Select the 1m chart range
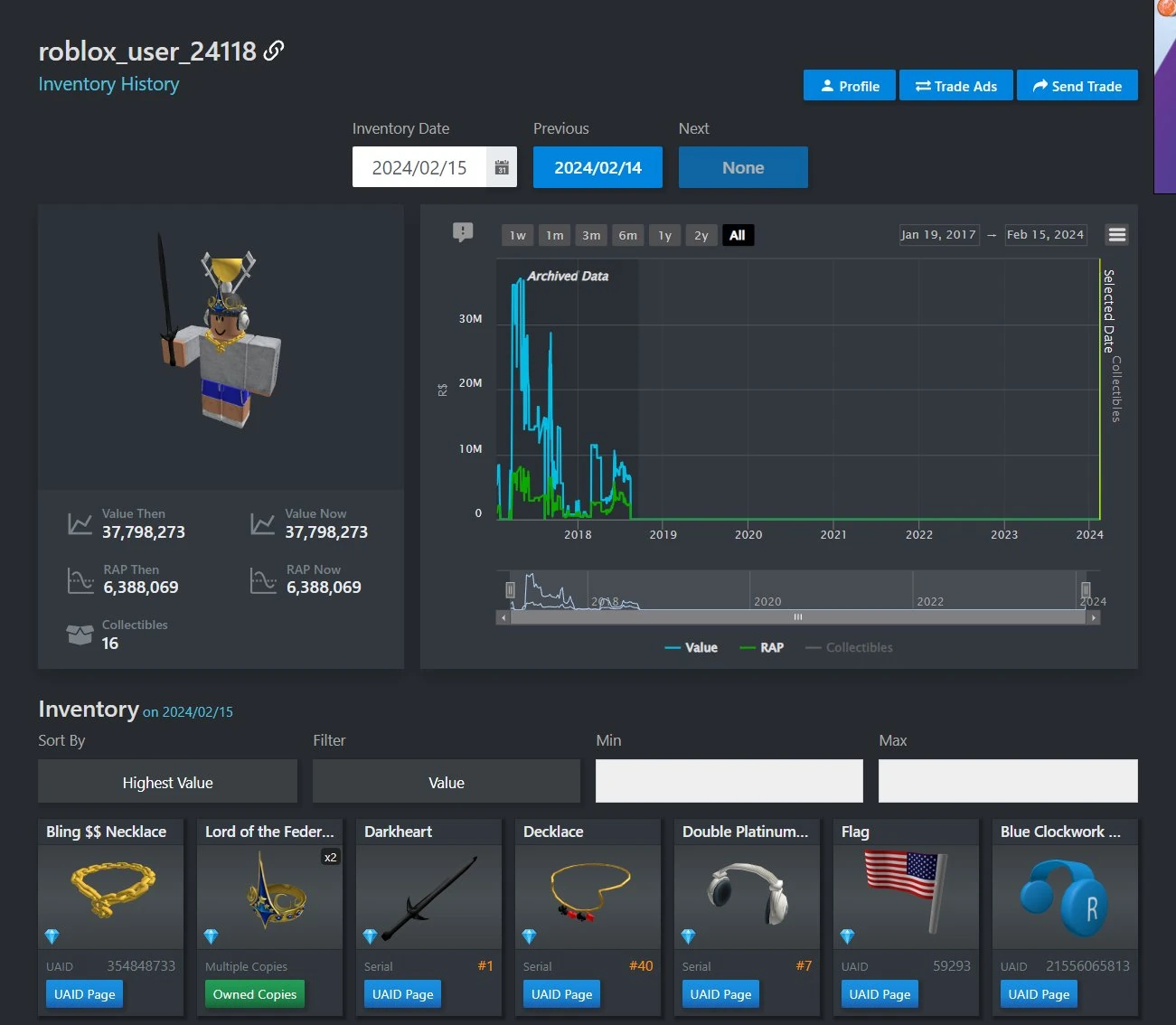 555,235
